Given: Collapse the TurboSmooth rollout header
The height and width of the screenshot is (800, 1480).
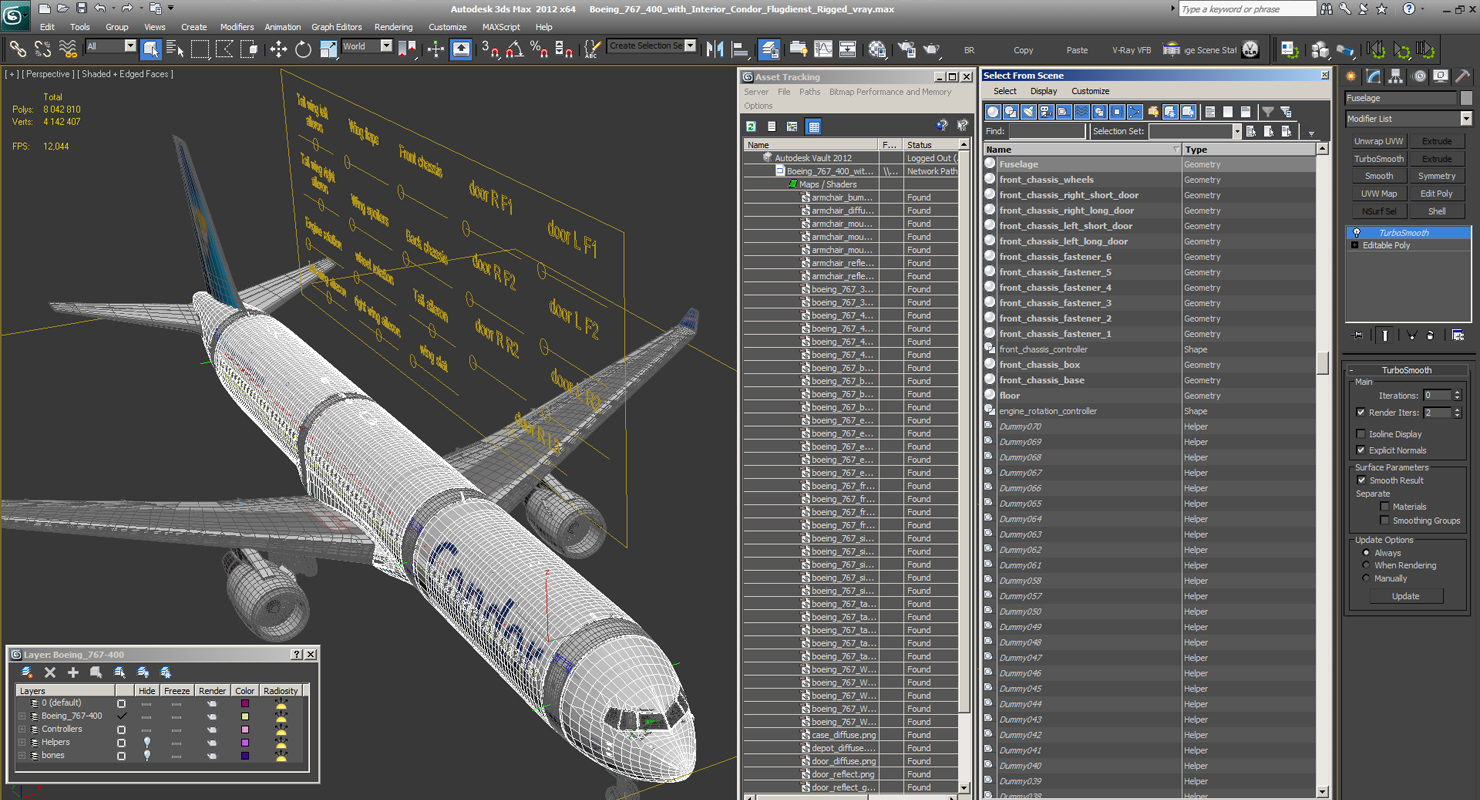Looking at the screenshot, I should click(x=1407, y=370).
